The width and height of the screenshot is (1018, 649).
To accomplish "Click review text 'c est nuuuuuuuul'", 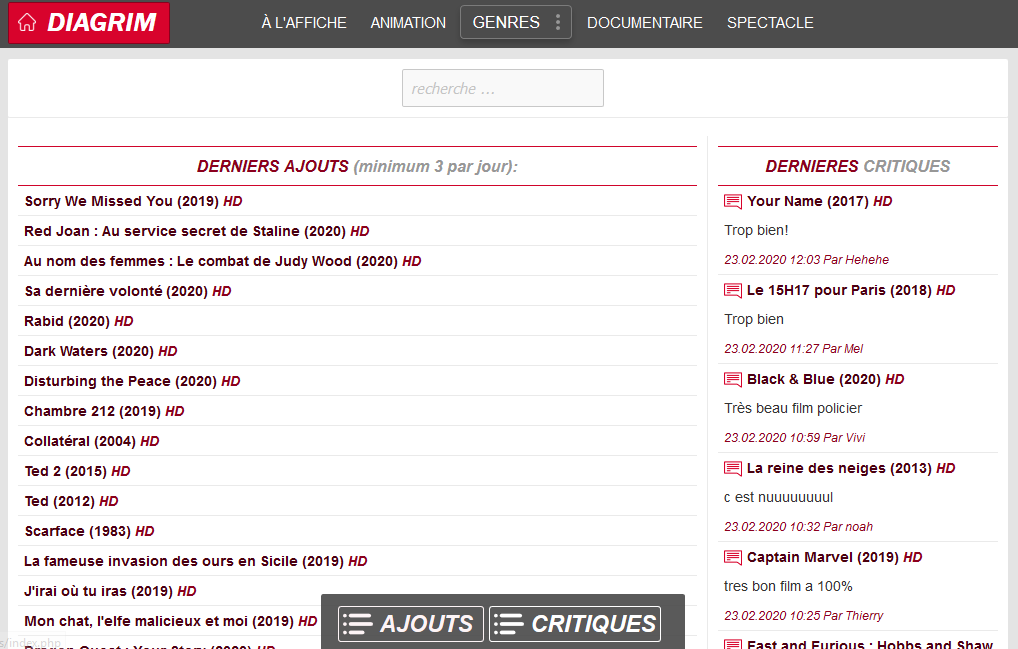I will pyautogui.click(x=778, y=497).
